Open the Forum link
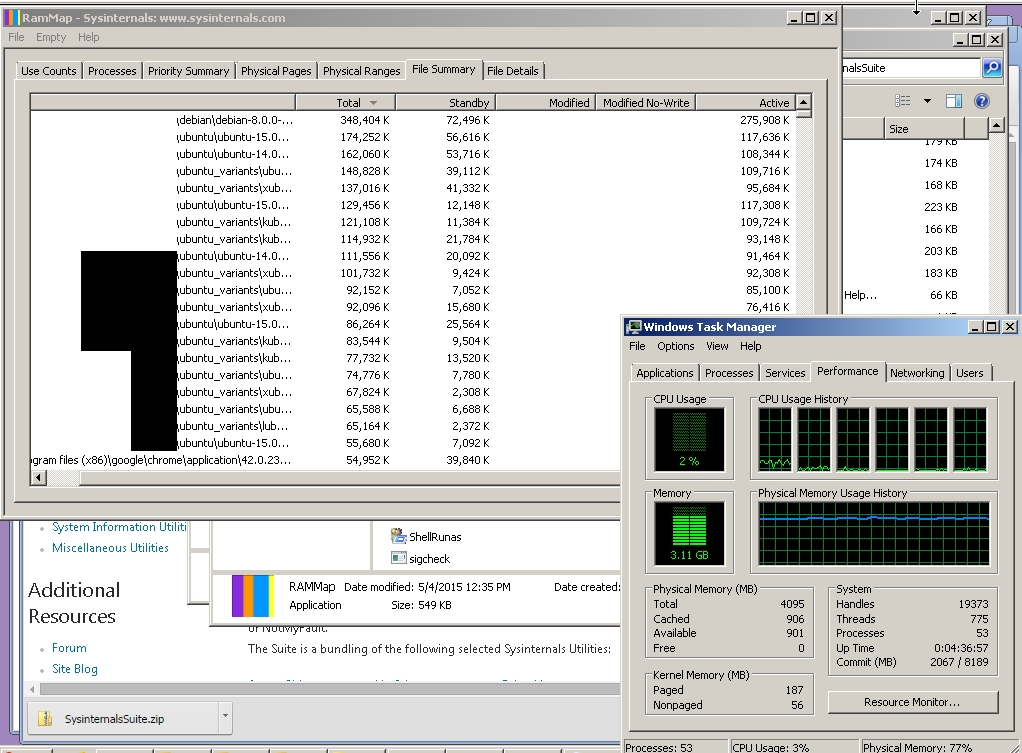1022x753 pixels. 69,648
